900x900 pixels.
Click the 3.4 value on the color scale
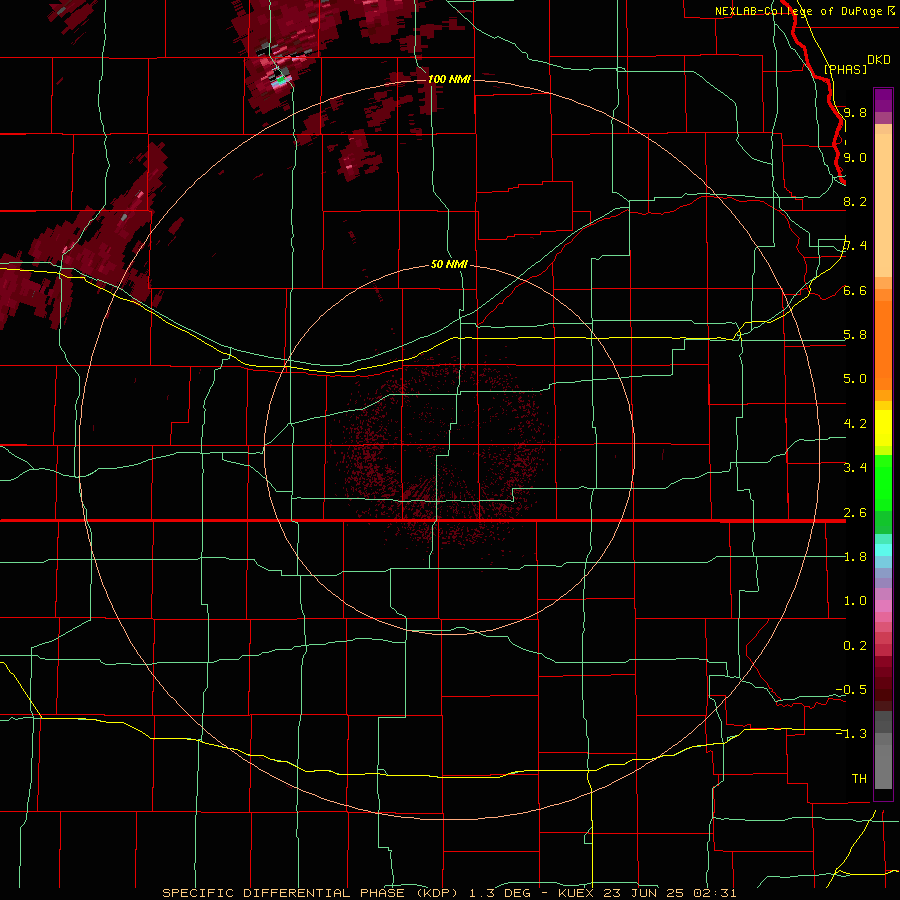point(855,468)
